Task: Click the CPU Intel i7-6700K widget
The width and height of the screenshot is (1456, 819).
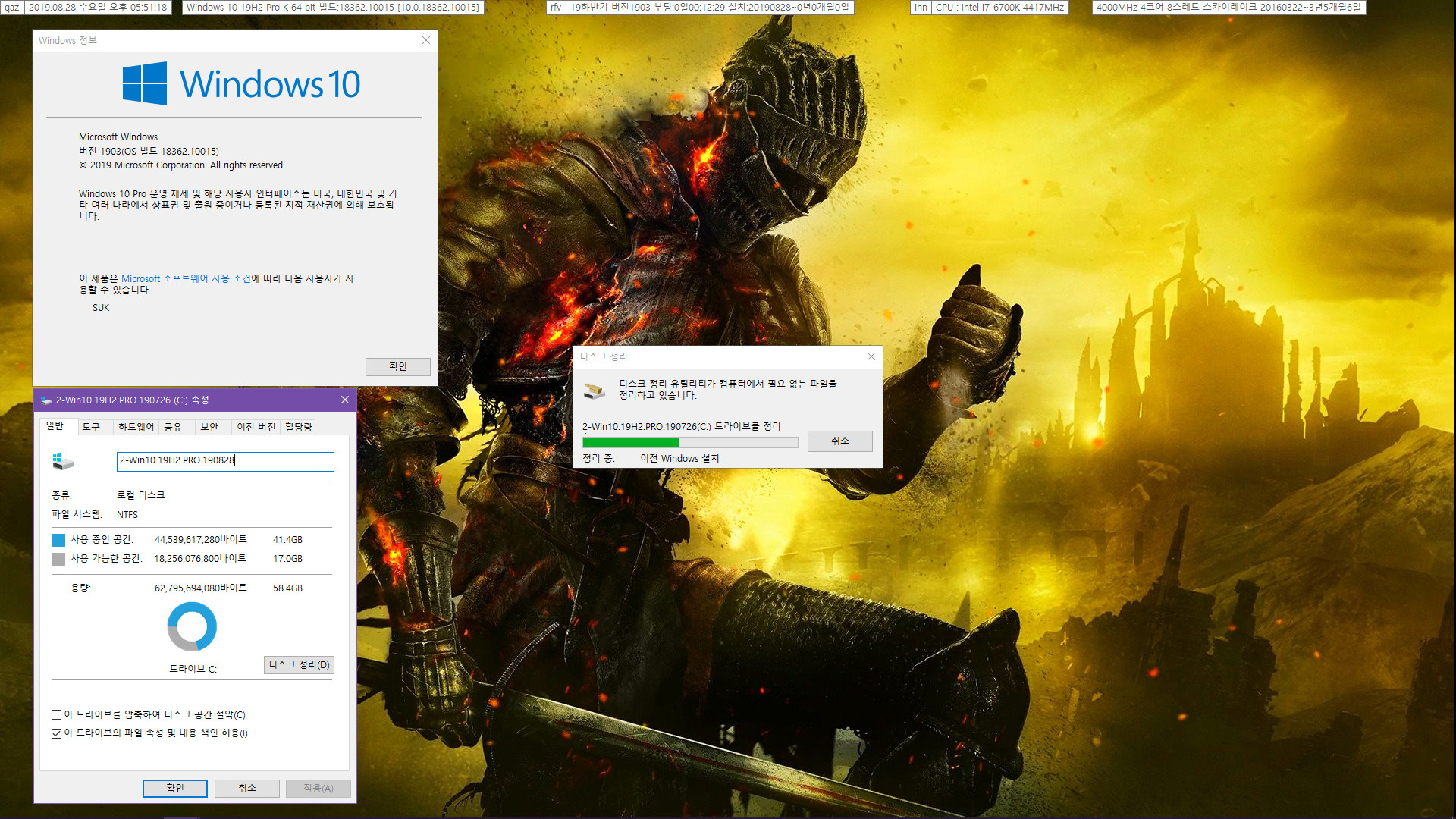Action: 999,8
